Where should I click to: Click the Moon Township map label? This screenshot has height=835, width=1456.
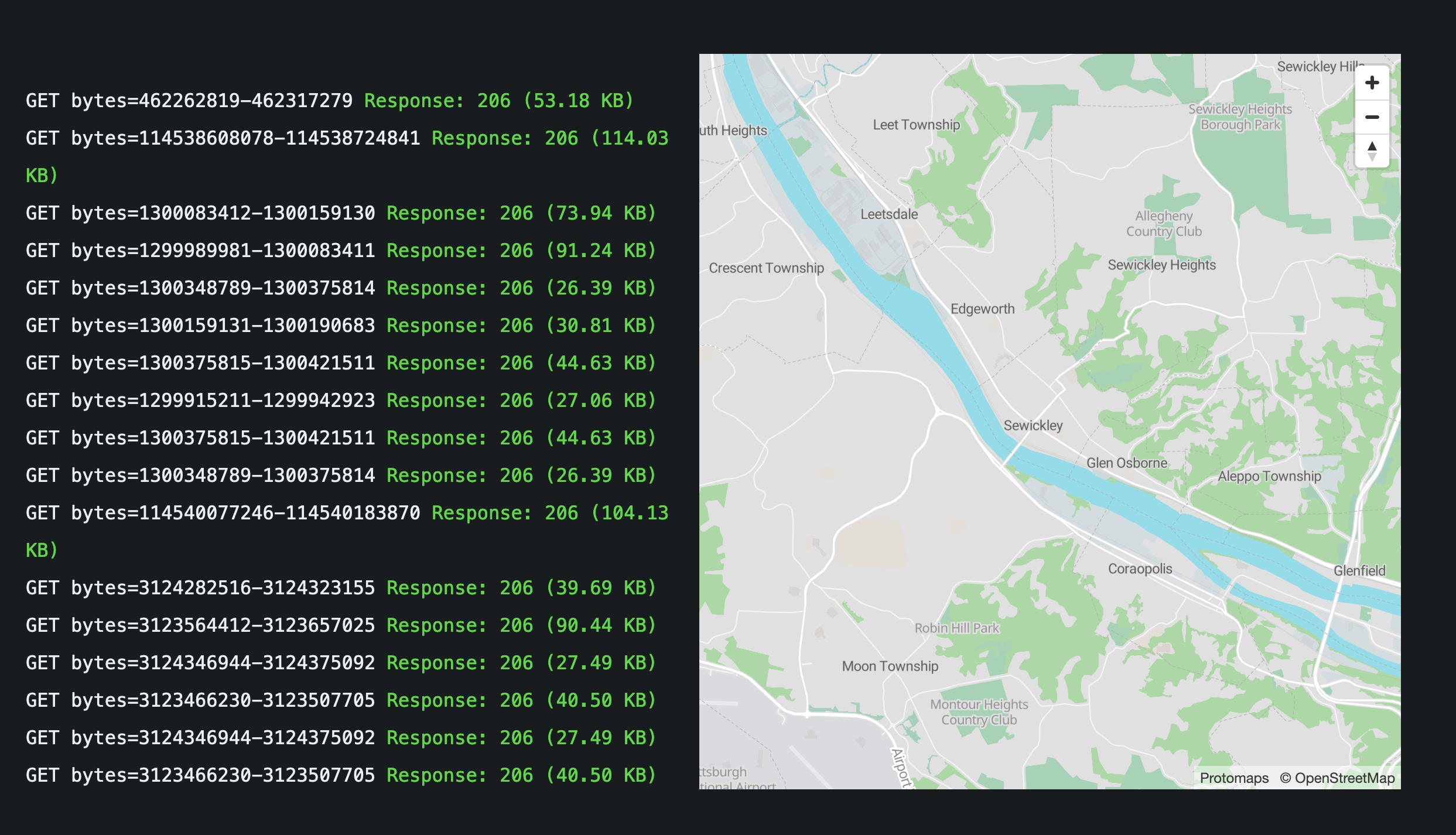point(890,666)
